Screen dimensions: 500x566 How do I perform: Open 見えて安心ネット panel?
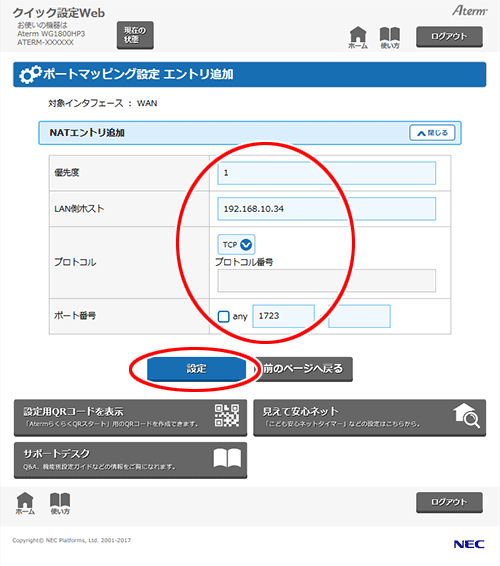coord(369,418)
